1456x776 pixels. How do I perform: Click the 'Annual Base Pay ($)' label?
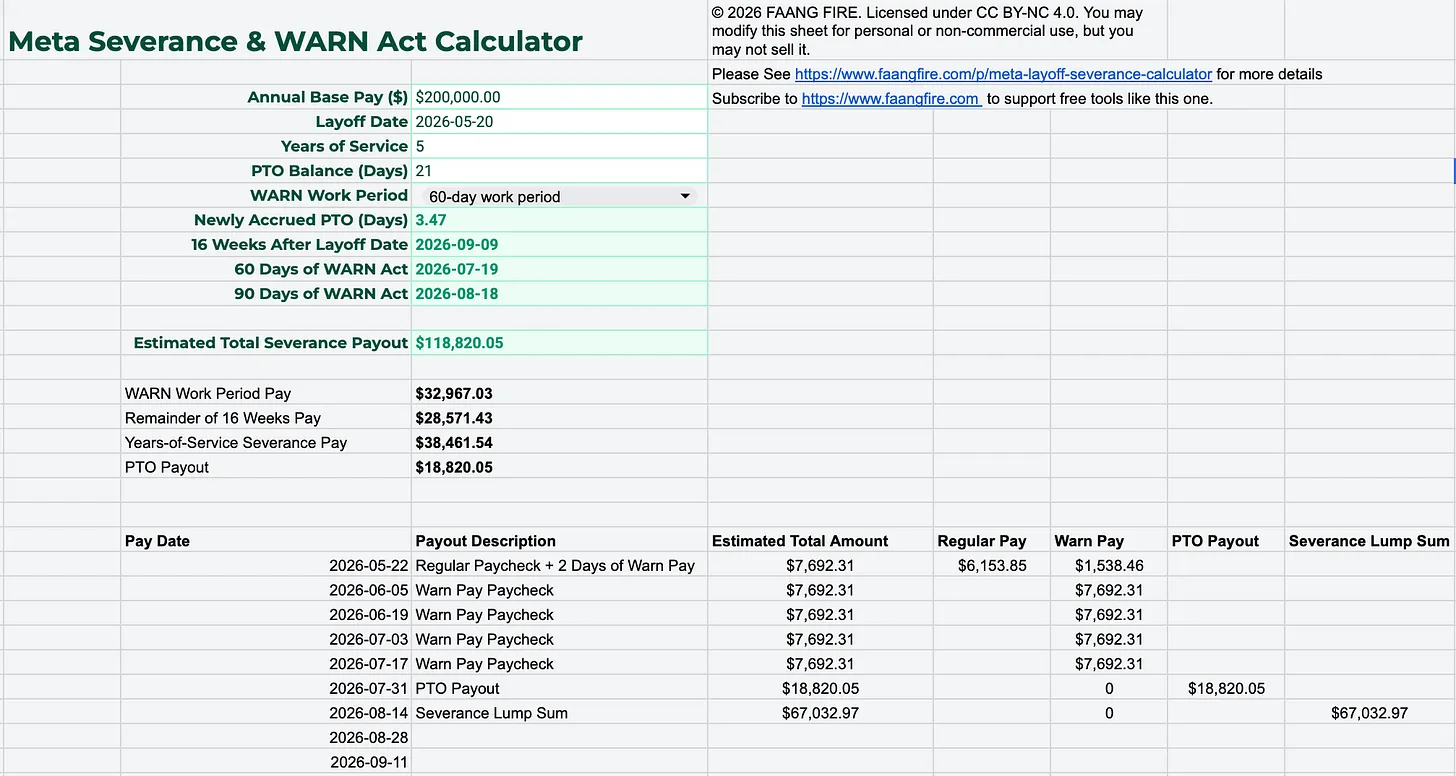(328, 97)
